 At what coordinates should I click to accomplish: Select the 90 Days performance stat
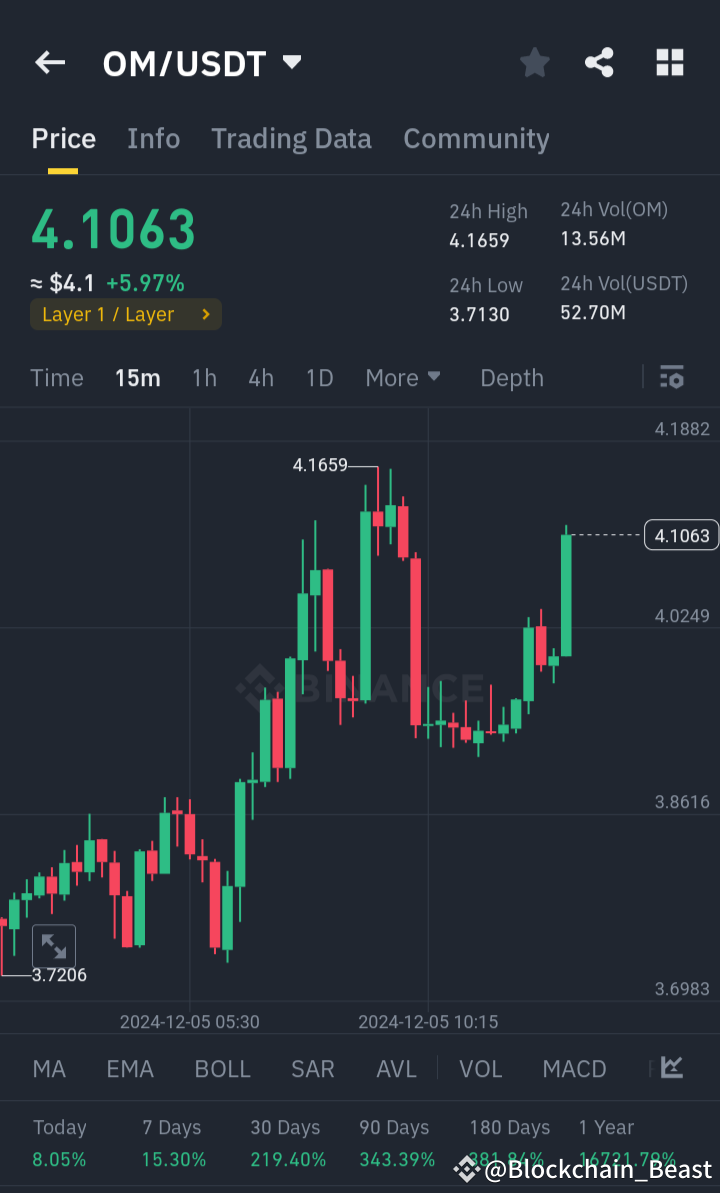coord(394,1142)
